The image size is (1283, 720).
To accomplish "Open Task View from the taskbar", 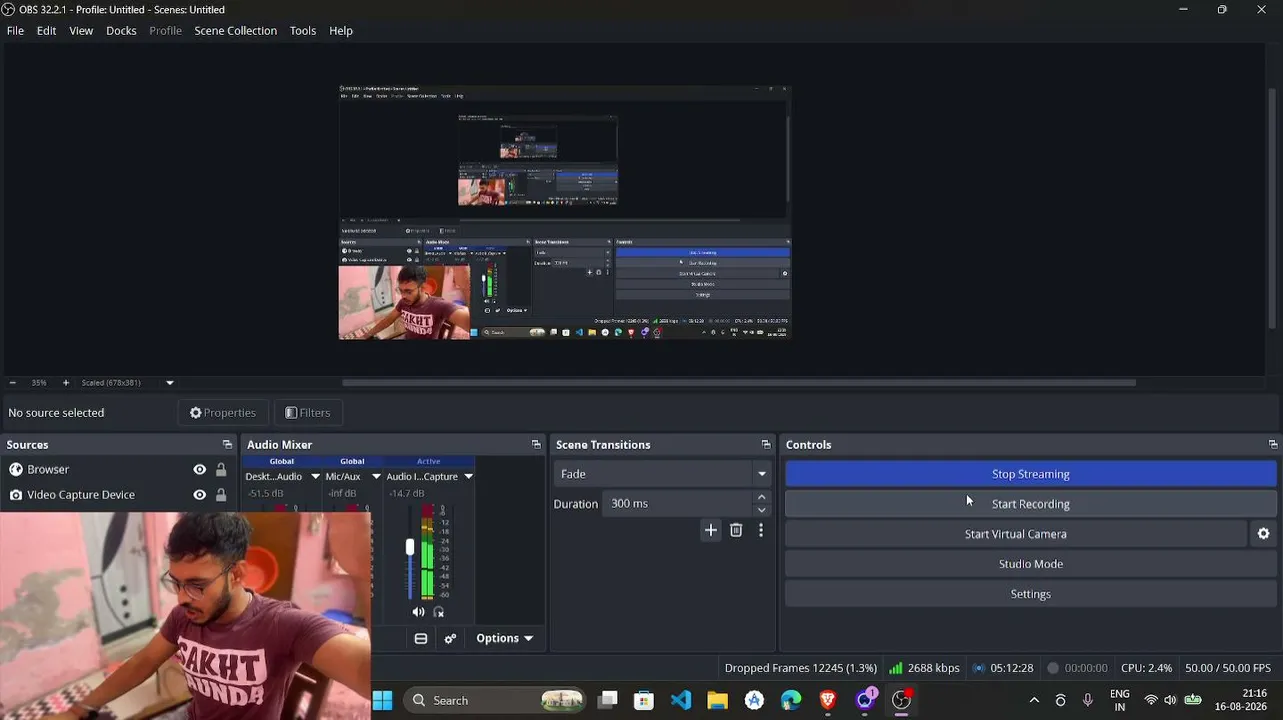I will point(607,700).
